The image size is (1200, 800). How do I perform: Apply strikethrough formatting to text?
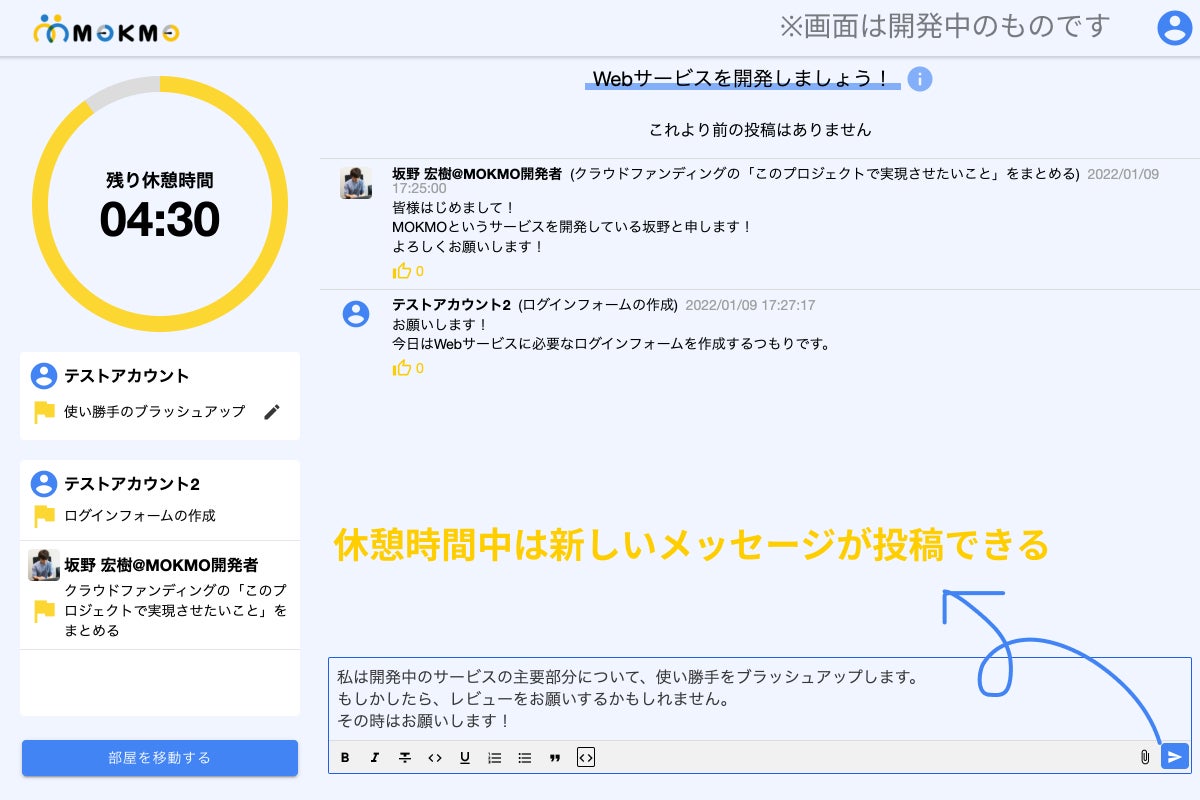click(x=405, y=758)
